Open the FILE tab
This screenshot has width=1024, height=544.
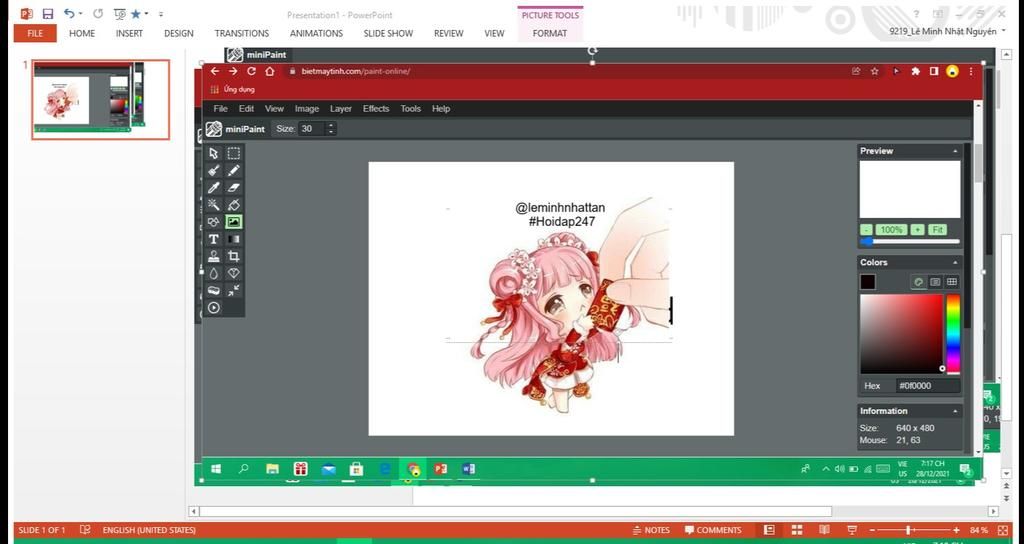(x=35, y=33)
